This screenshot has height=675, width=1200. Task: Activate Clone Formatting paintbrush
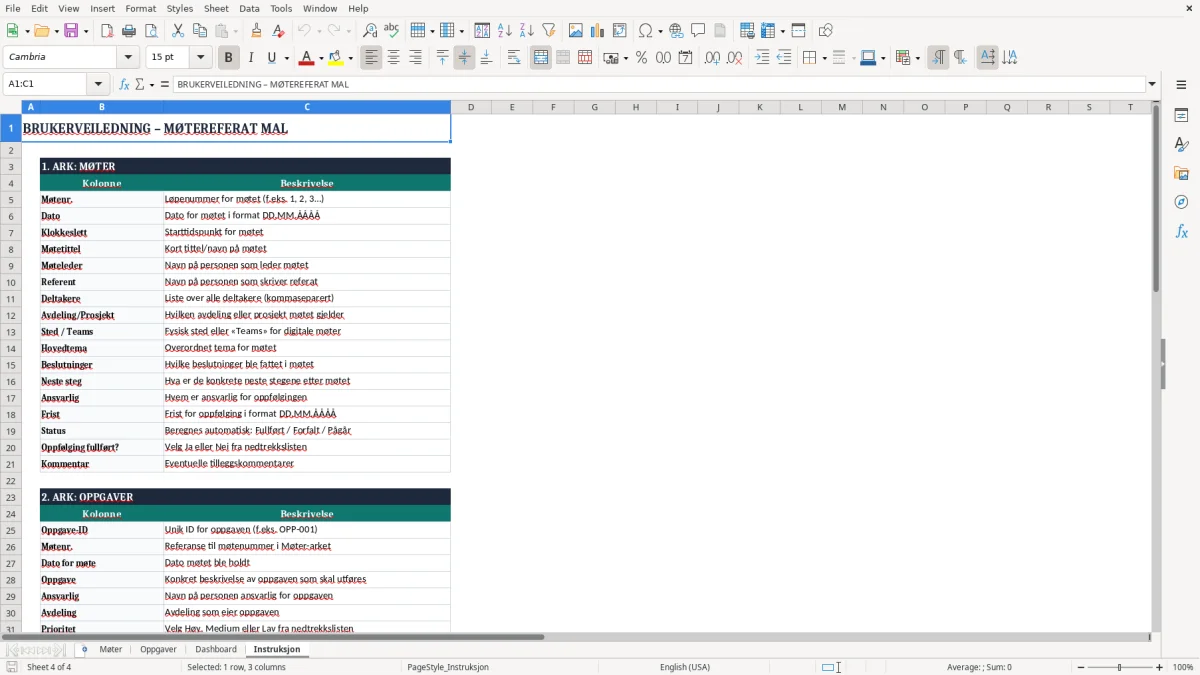pyautogui.click(x=257, y=31)
